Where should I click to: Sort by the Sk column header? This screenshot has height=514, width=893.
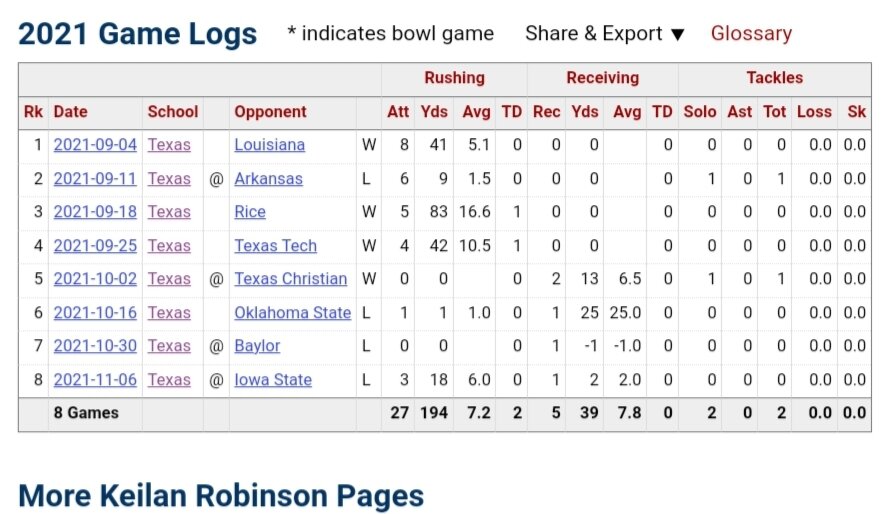856,112
